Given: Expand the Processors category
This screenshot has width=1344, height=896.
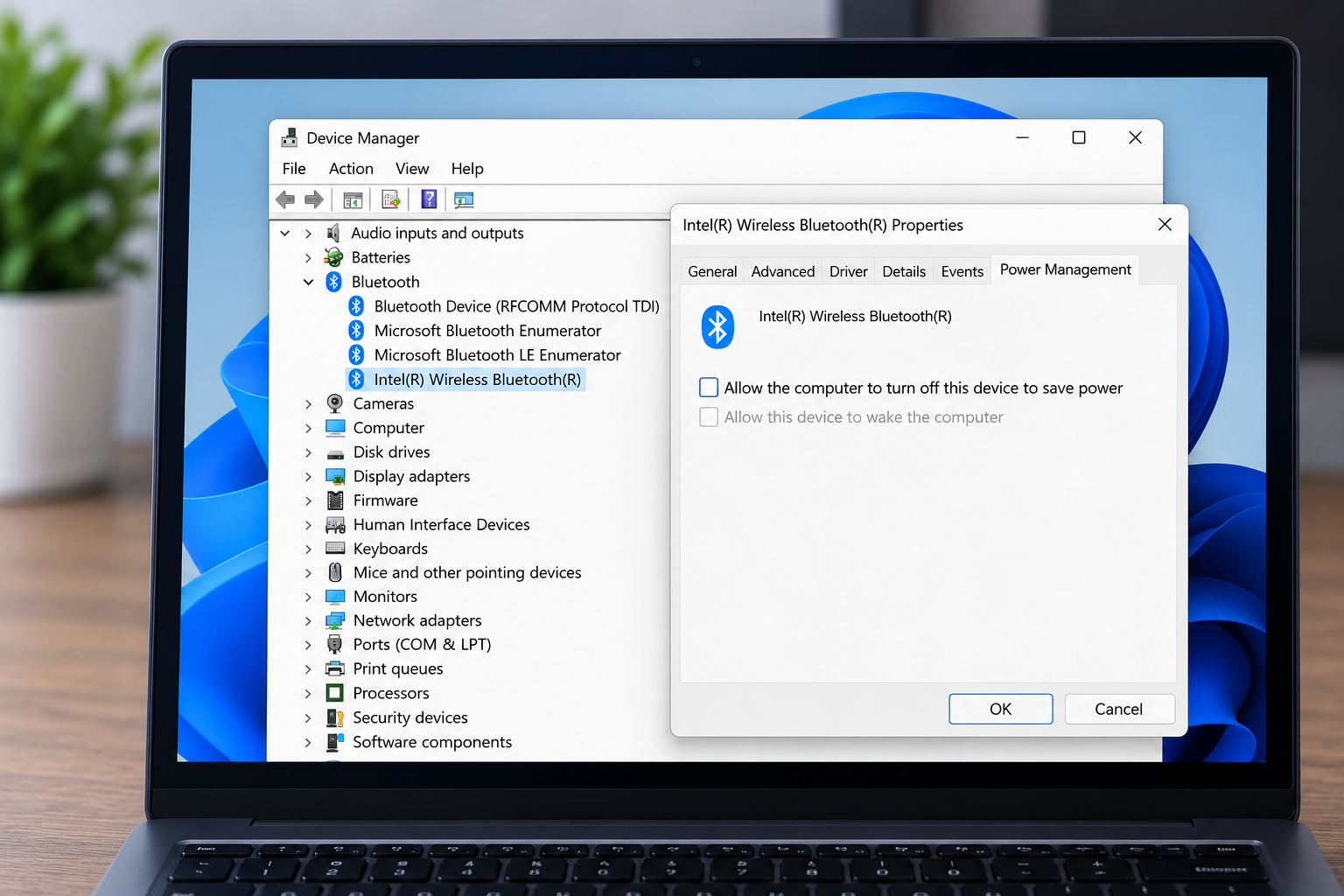Looking at the screenshot, I should [308, 693].
